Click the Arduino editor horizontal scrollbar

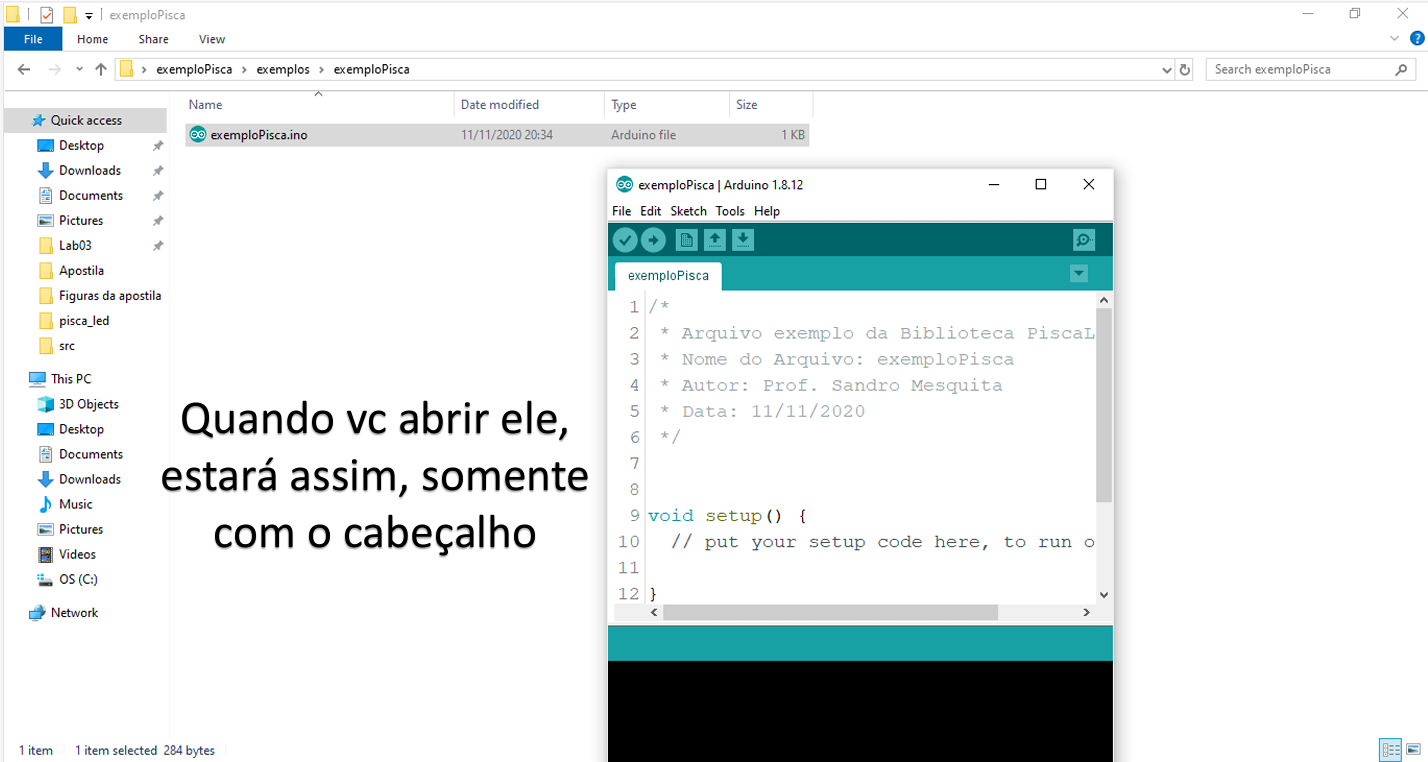coord(830,612)
